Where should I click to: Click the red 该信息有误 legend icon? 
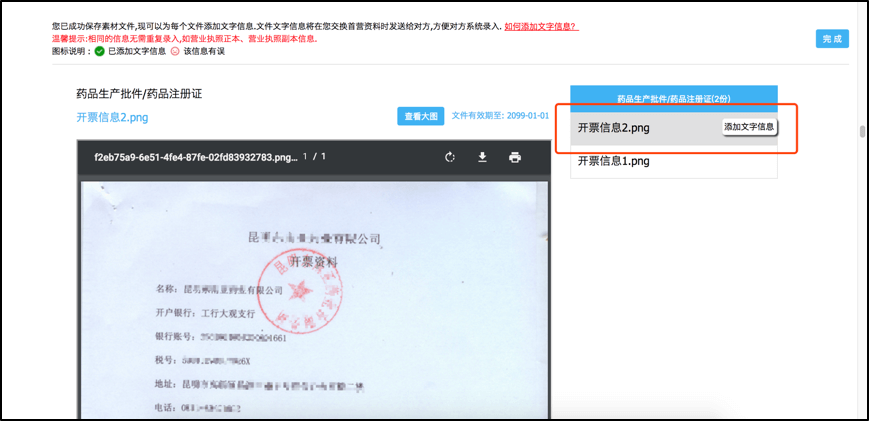click(175, 52)
